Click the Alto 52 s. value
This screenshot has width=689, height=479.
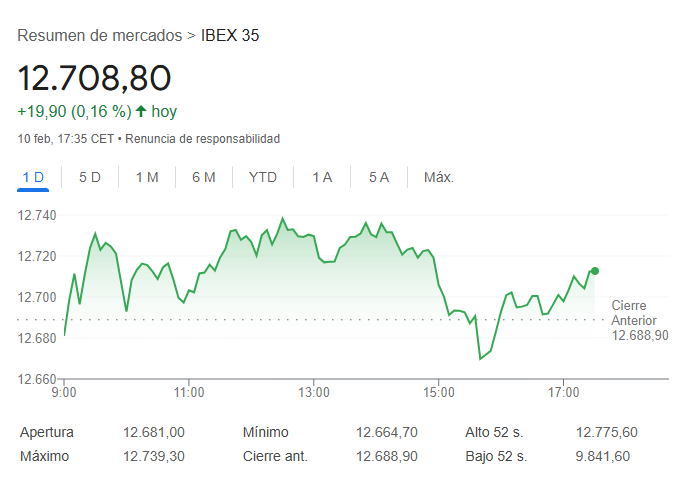[606, 433]
